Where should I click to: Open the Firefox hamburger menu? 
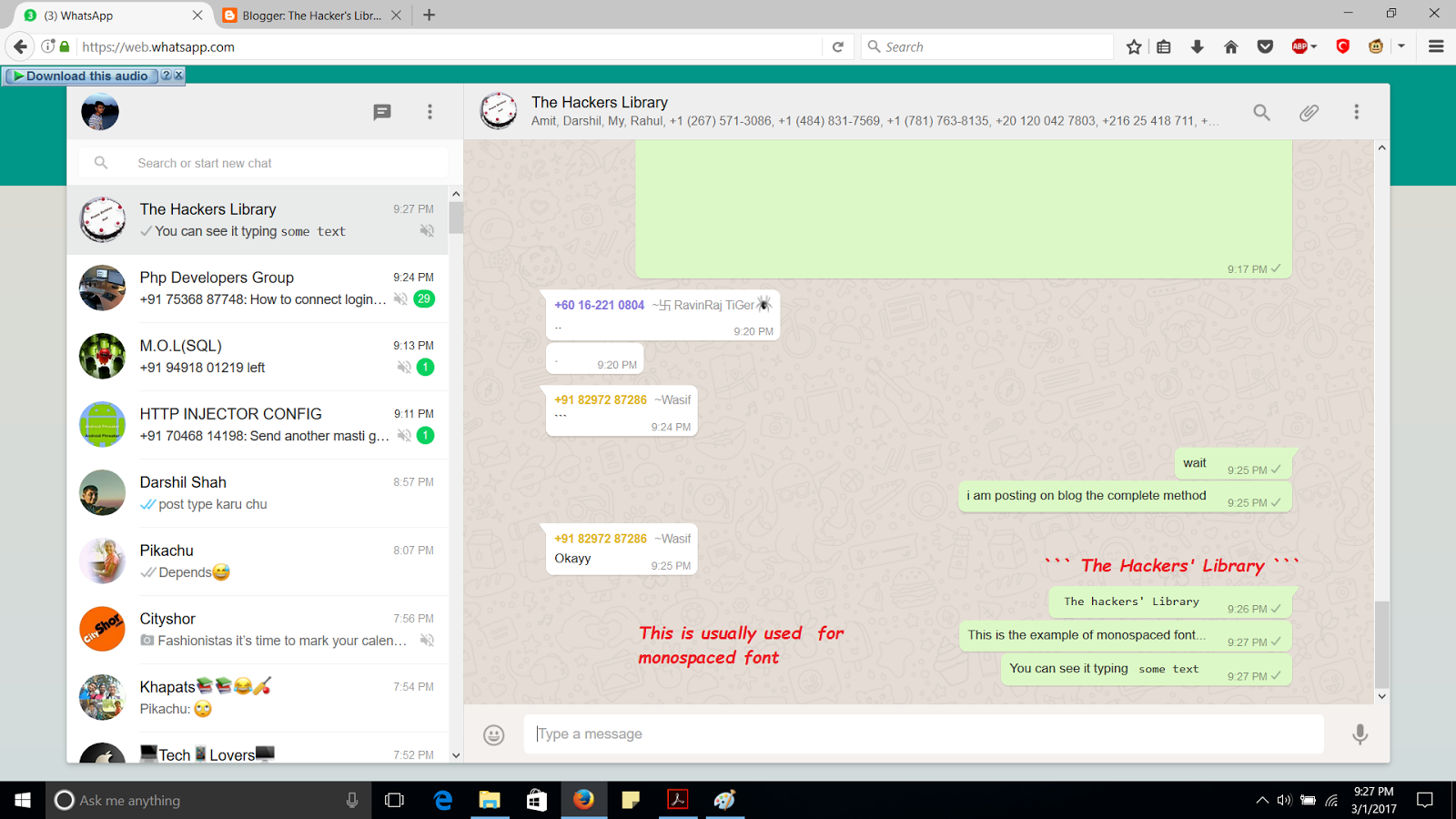(1436, 45)
